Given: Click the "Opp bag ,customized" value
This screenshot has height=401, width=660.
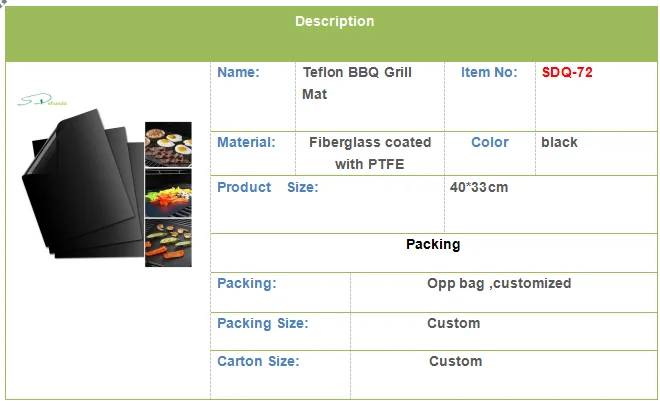Looking at the screenshot, I should click(x=499, y=283).
